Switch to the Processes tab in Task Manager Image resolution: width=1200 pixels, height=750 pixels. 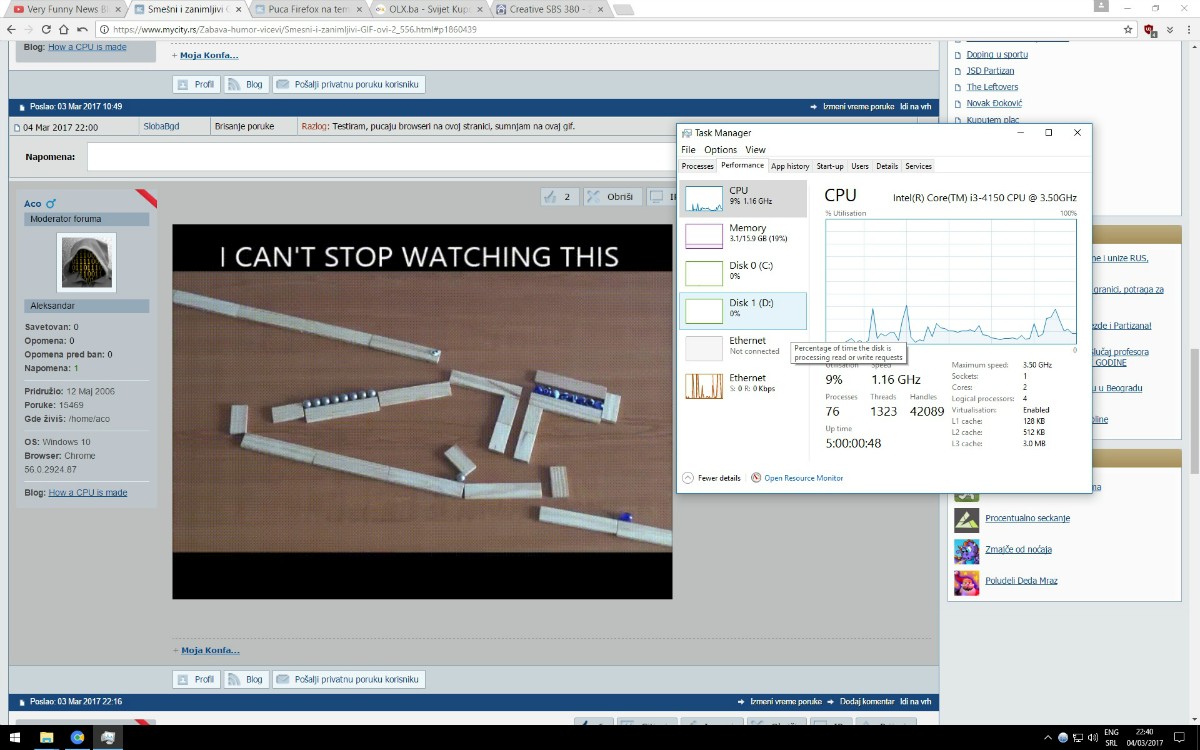pos(697,166)
